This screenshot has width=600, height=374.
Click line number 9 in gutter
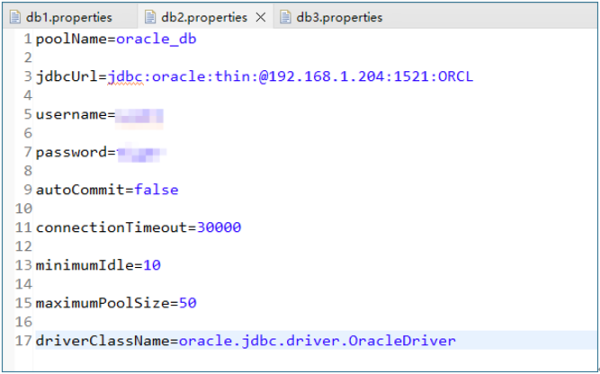click(x=28, y=190)
